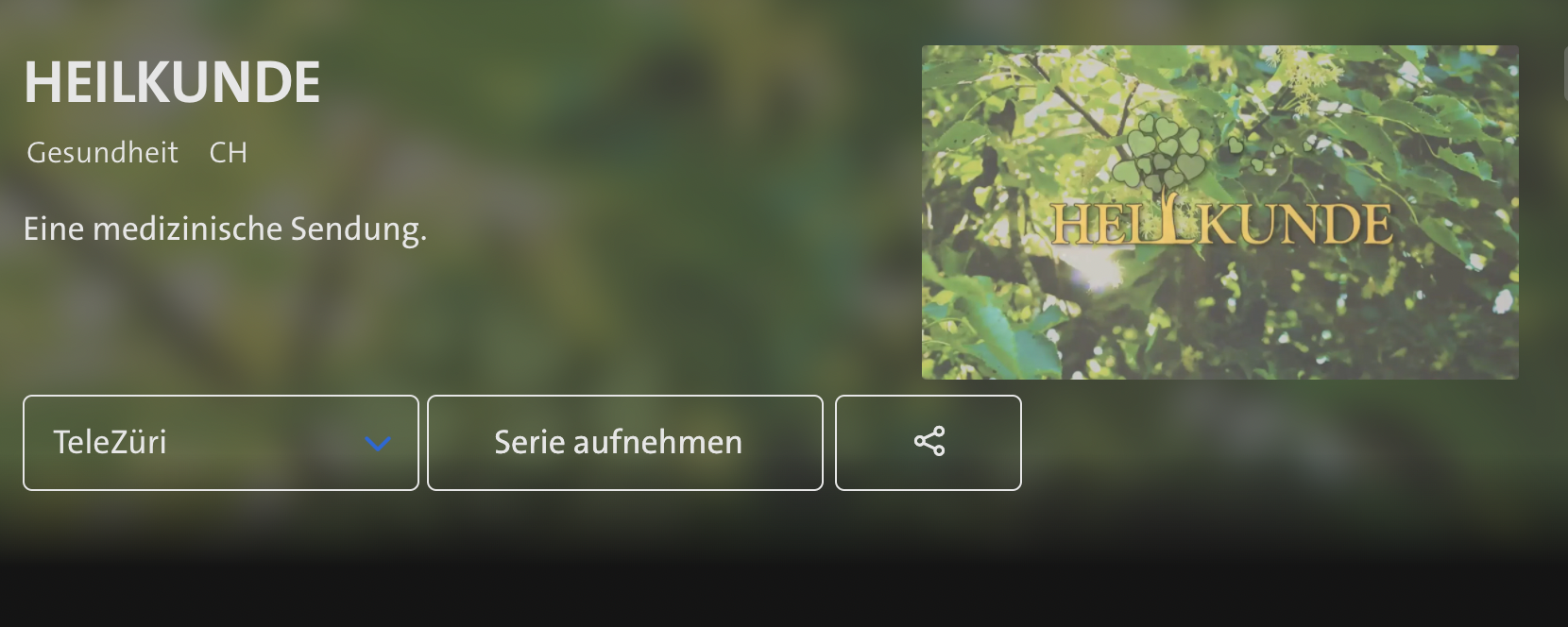
Task: Click the Heilkunde preview thumbnail
Action: (x=1220, y=212)
